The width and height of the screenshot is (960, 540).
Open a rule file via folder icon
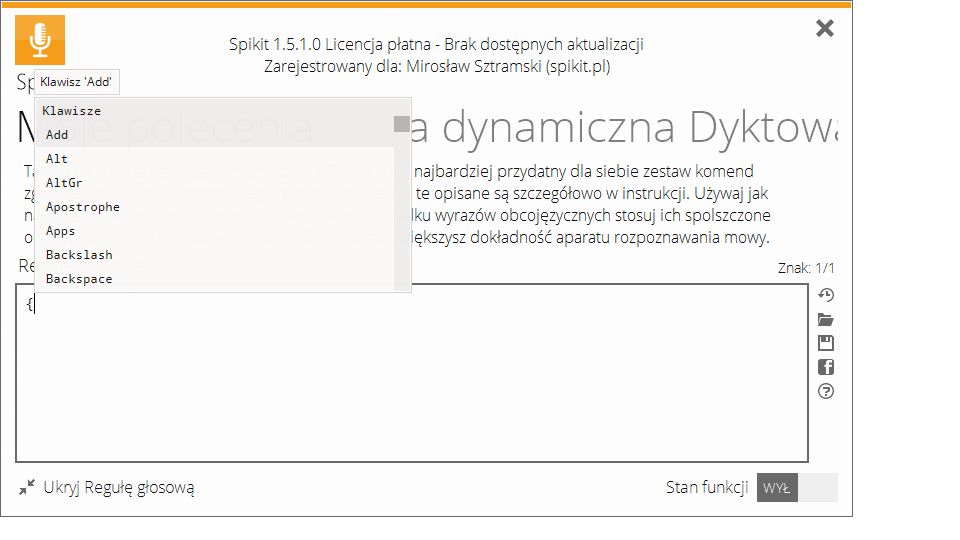pyautogui.click(x=826, y=320)
